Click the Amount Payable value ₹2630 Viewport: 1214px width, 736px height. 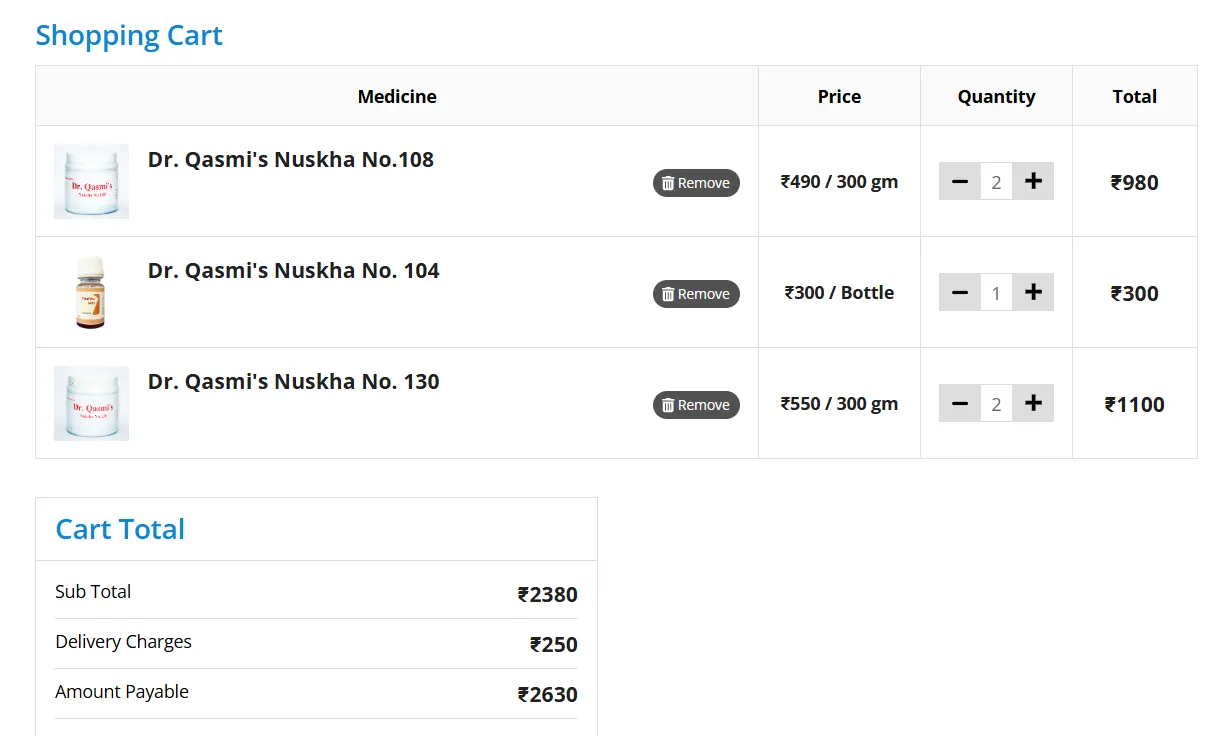click(547, 695)
